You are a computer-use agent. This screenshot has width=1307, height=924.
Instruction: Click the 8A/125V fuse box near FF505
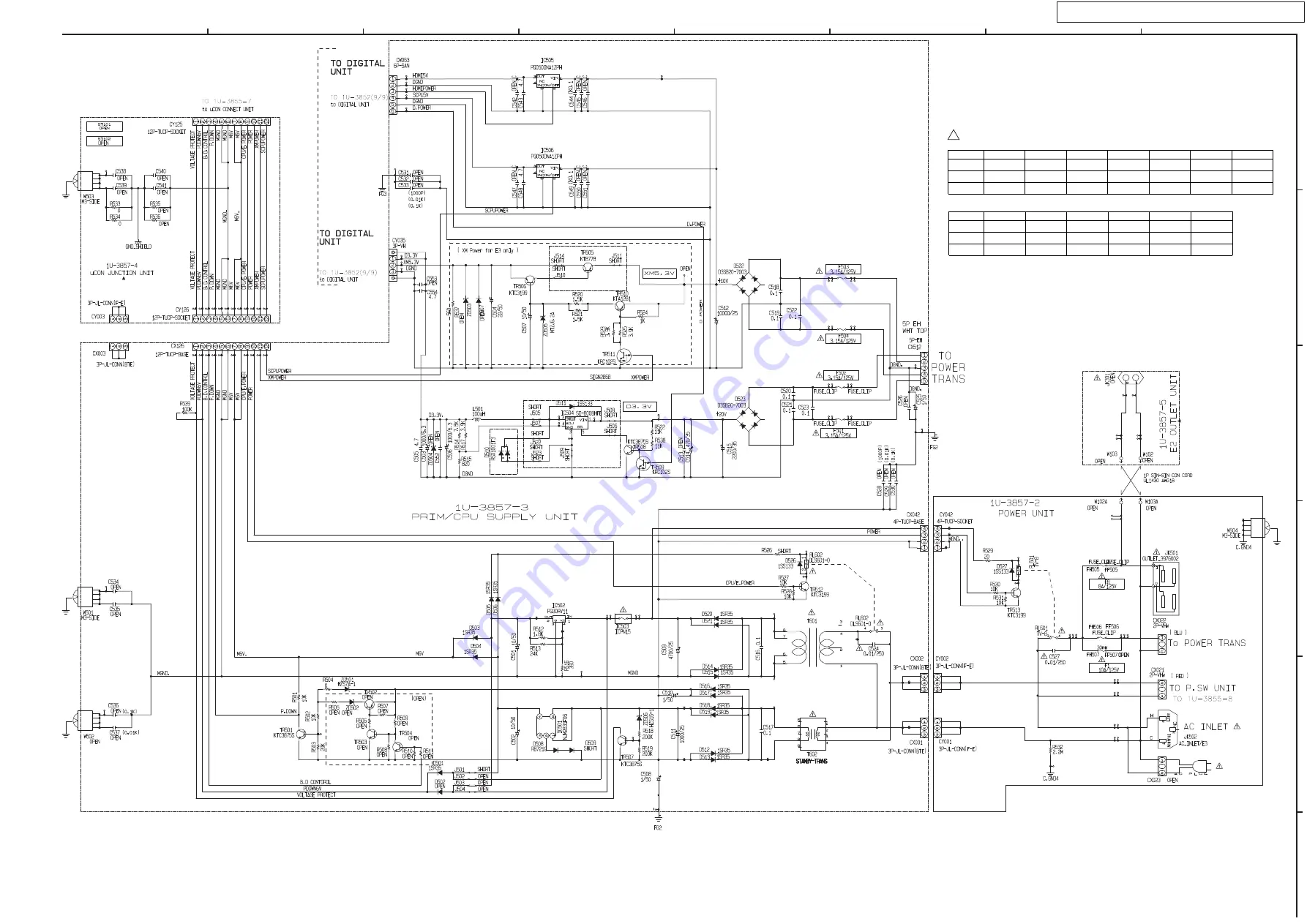click(1106, 585)
